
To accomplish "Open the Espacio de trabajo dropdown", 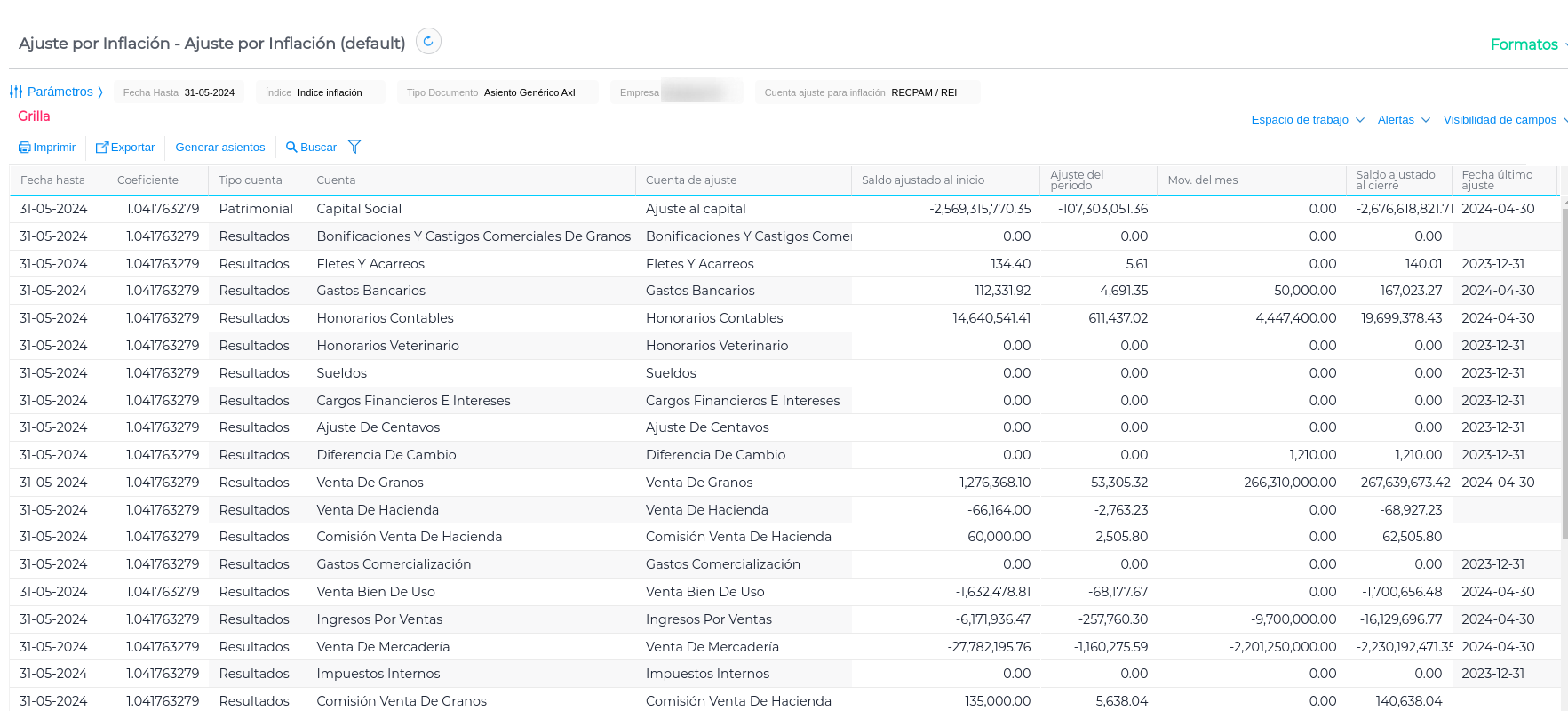I will (x=1307, y=120).
